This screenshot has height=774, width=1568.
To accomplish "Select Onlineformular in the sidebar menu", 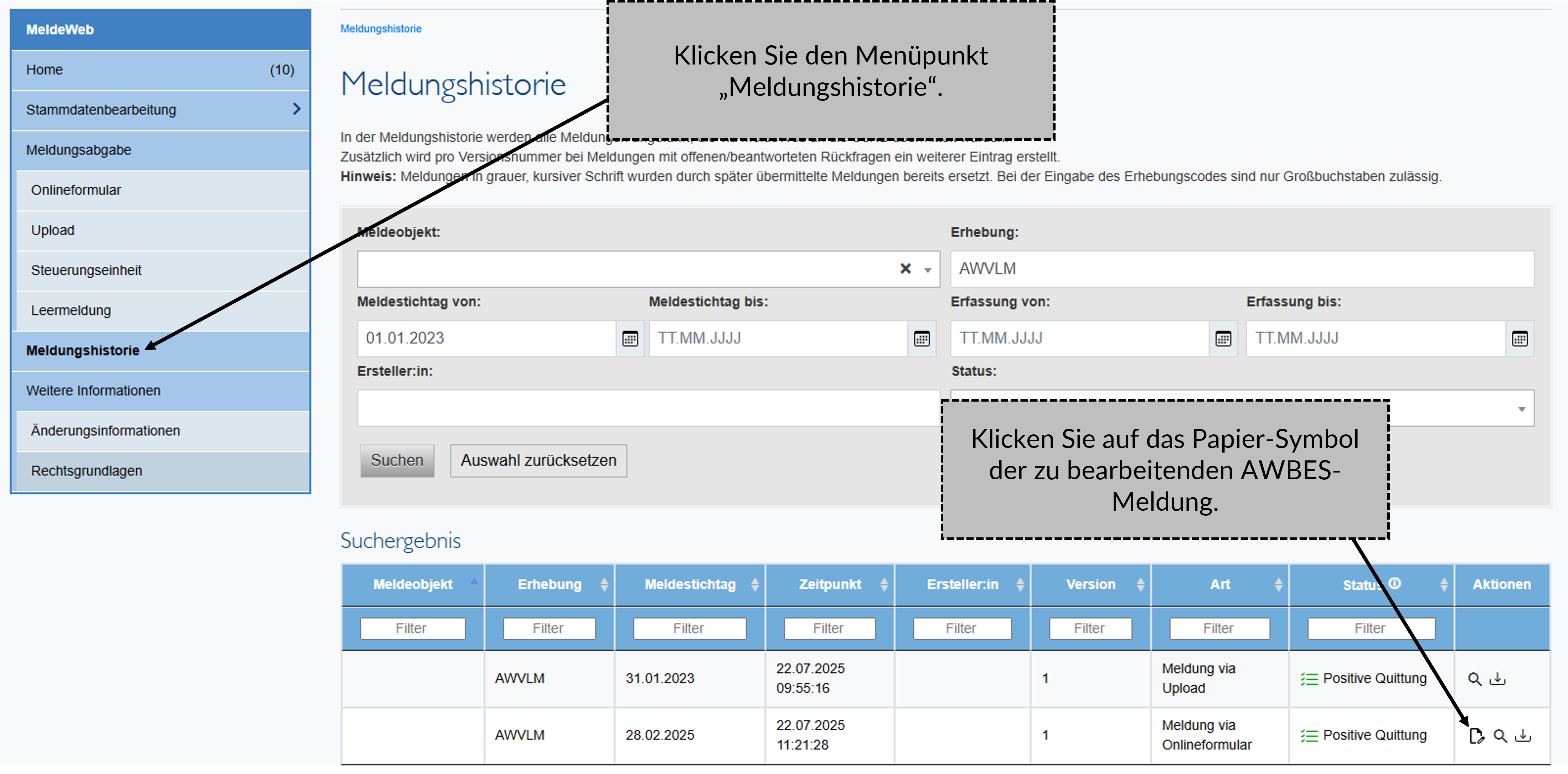I will coord(77,190).
